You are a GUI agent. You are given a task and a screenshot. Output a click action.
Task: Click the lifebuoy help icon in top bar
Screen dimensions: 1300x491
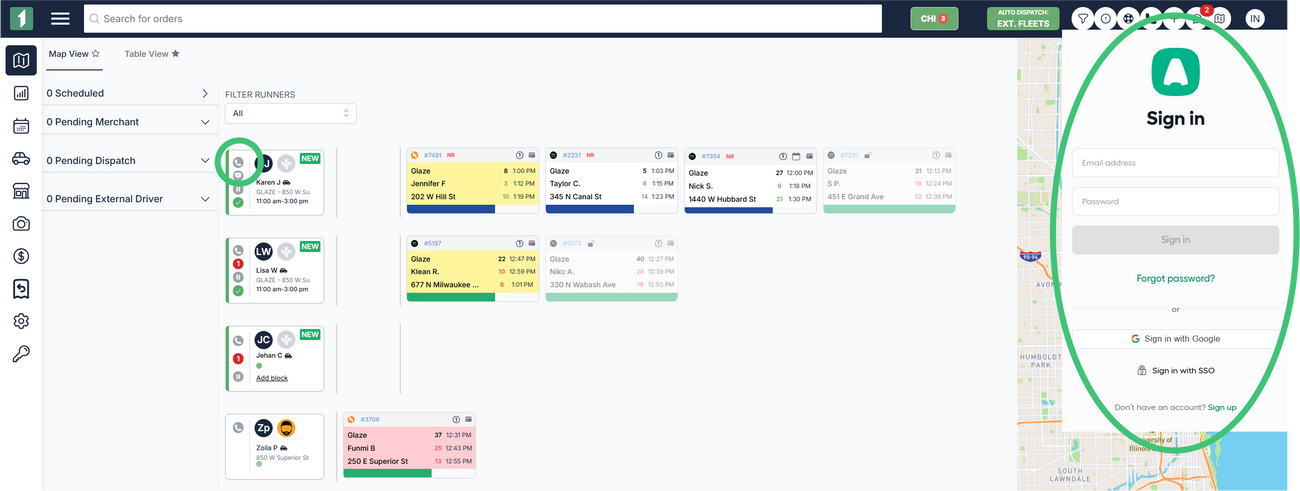pyautogui.click(x=1128, y=18)
